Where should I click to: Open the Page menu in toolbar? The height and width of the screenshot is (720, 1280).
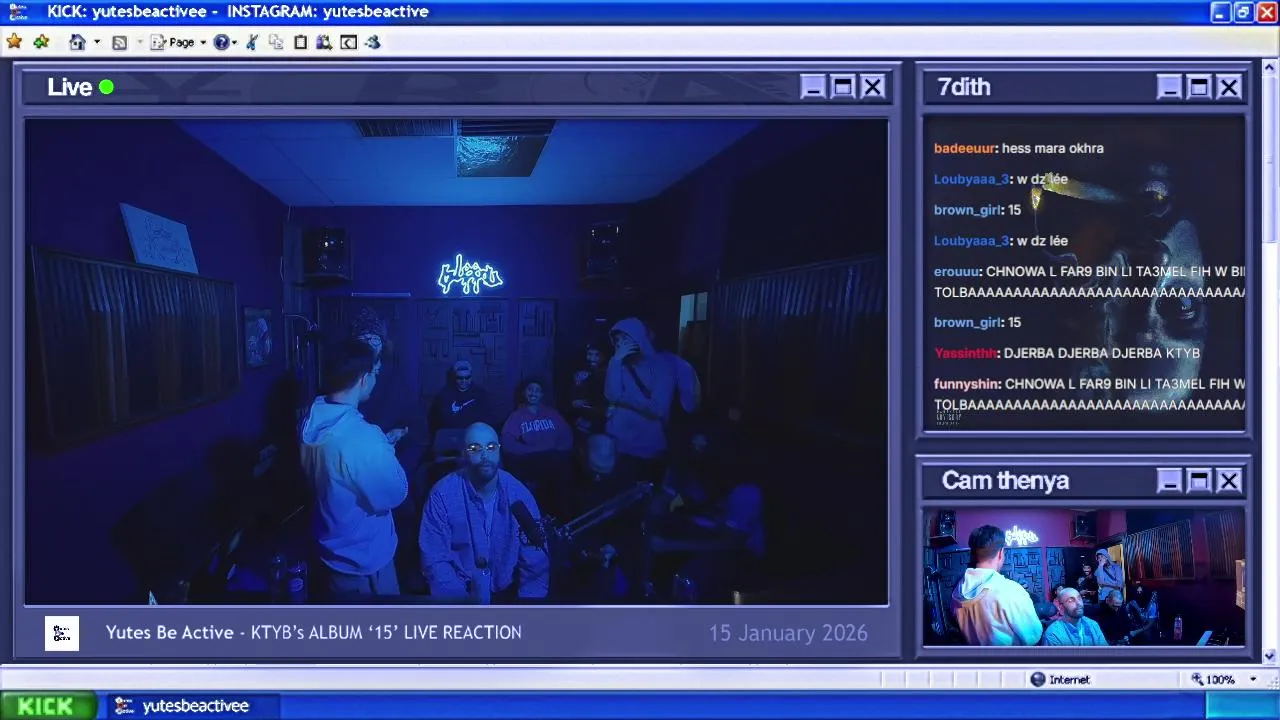click(173, 42)
